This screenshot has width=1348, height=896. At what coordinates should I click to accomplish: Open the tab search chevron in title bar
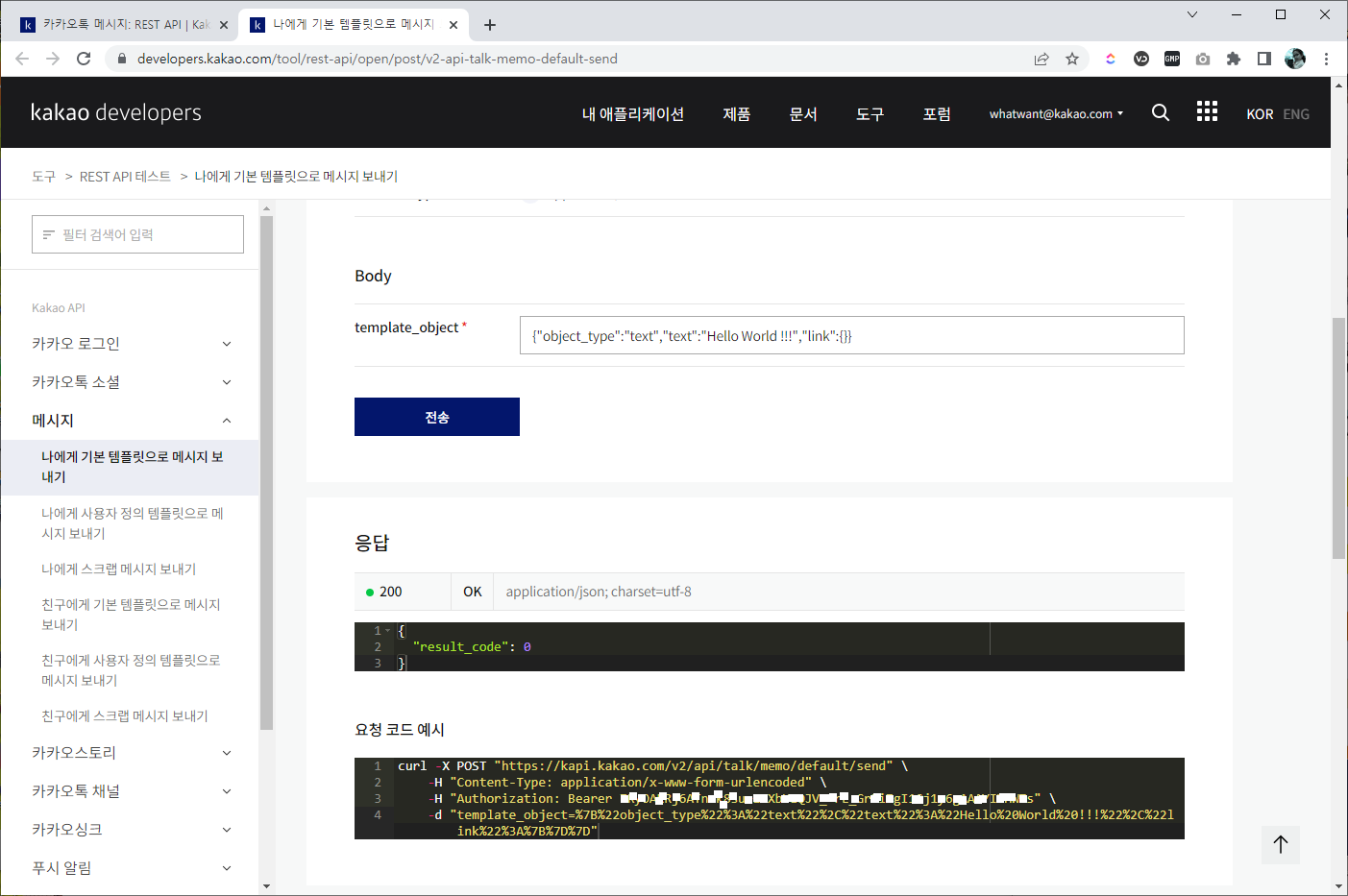(1192, 14)
